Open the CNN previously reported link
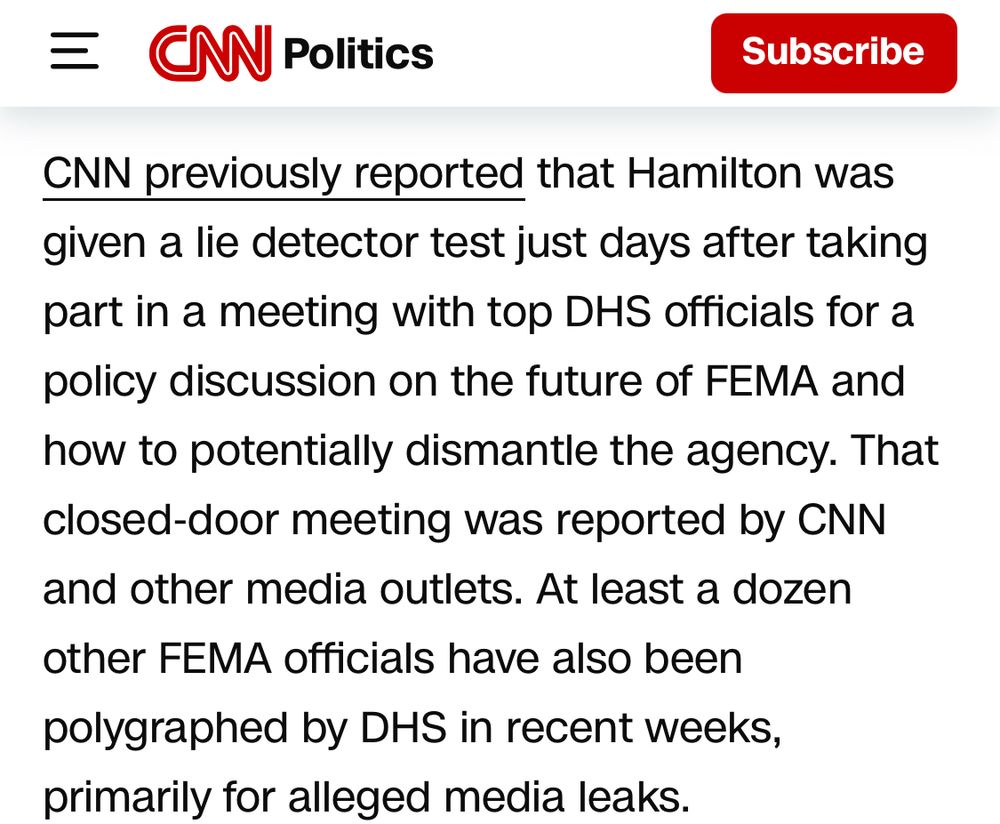The image size is (1000, 824). pyautogui.click(x=283, y=172)
